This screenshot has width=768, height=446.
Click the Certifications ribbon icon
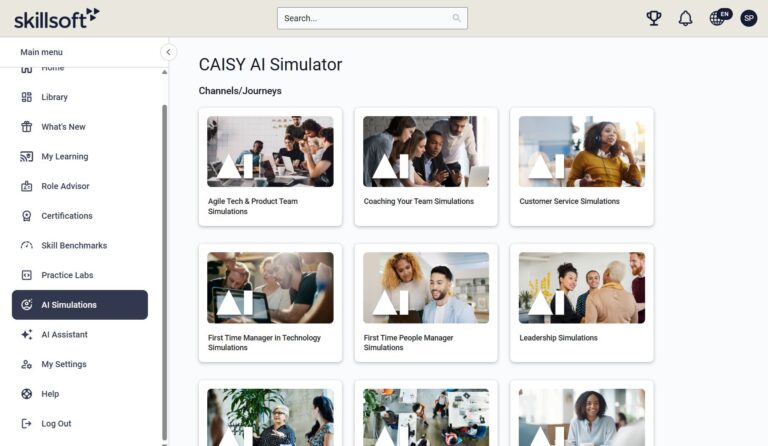coord(26,216)
